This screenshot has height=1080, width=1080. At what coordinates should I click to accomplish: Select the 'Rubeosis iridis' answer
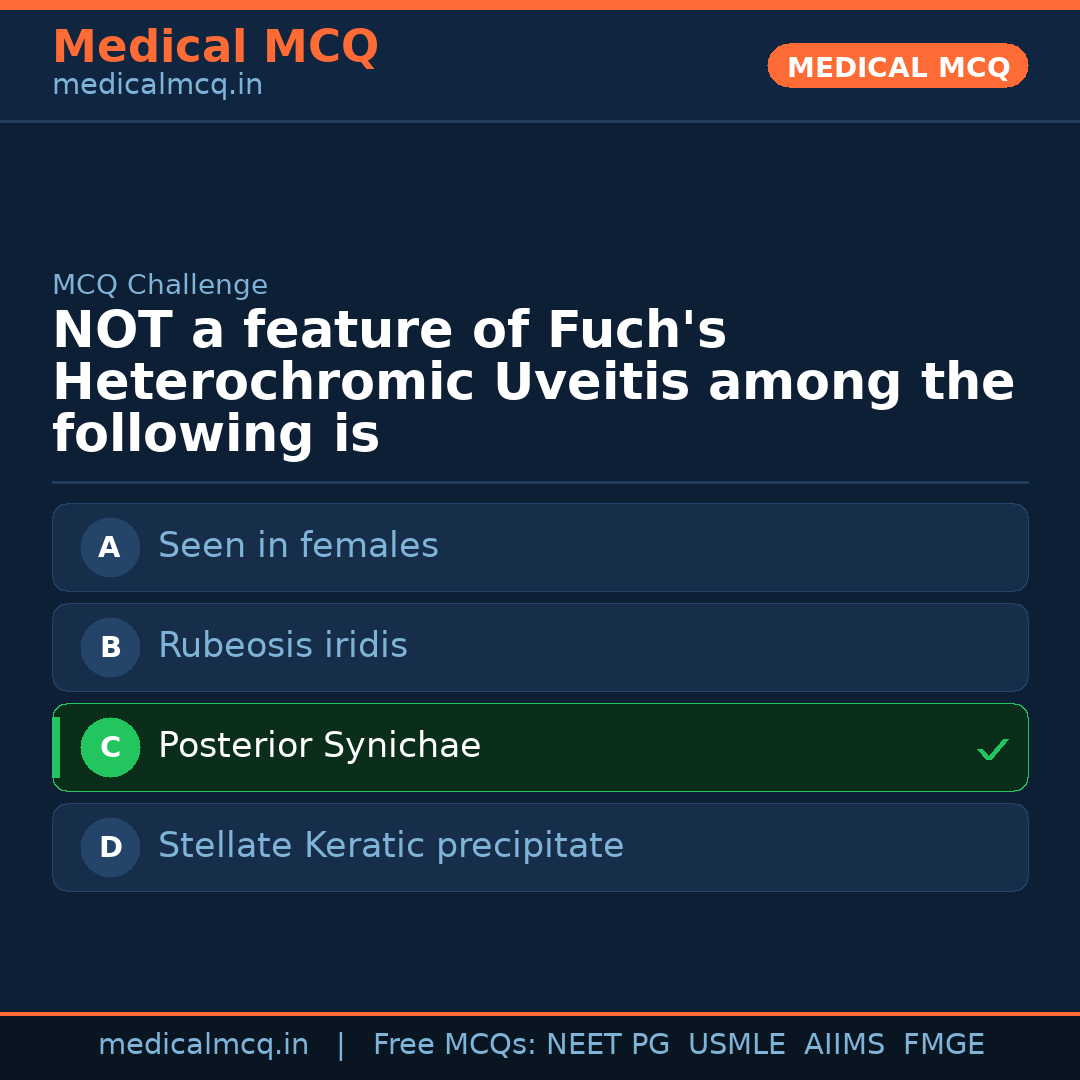coord(283,646)
